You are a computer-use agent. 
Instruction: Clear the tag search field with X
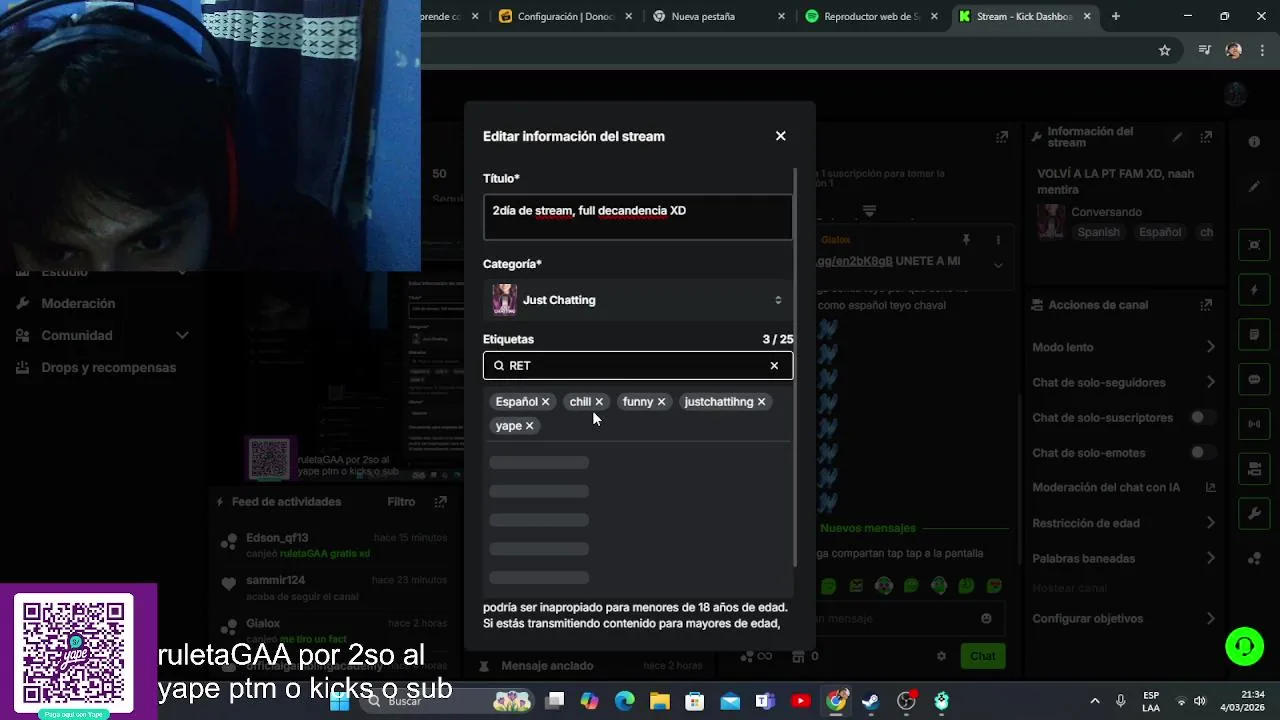tap(774, 366)
